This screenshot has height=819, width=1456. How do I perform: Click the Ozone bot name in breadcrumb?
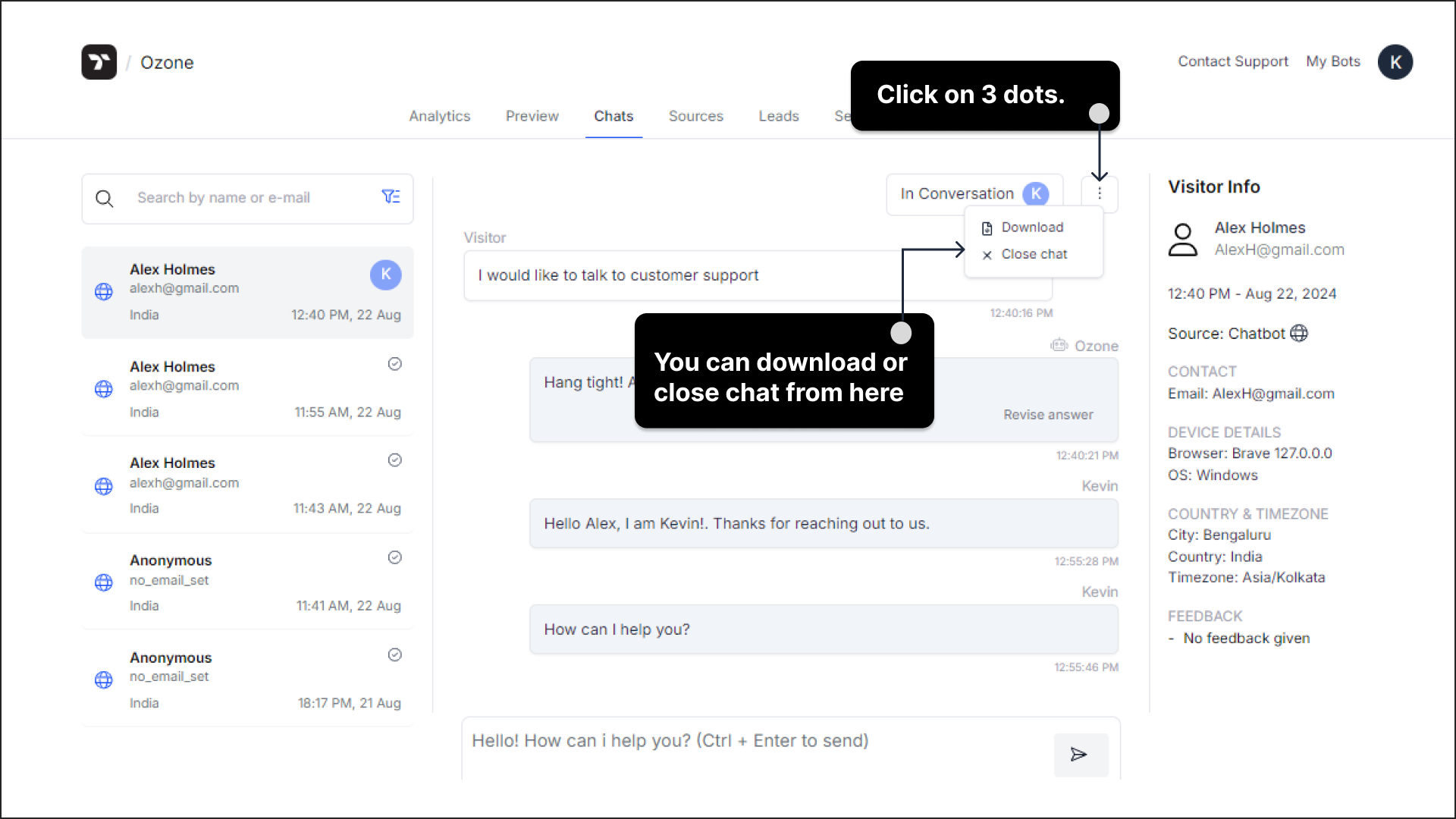[x=167, y=62]
